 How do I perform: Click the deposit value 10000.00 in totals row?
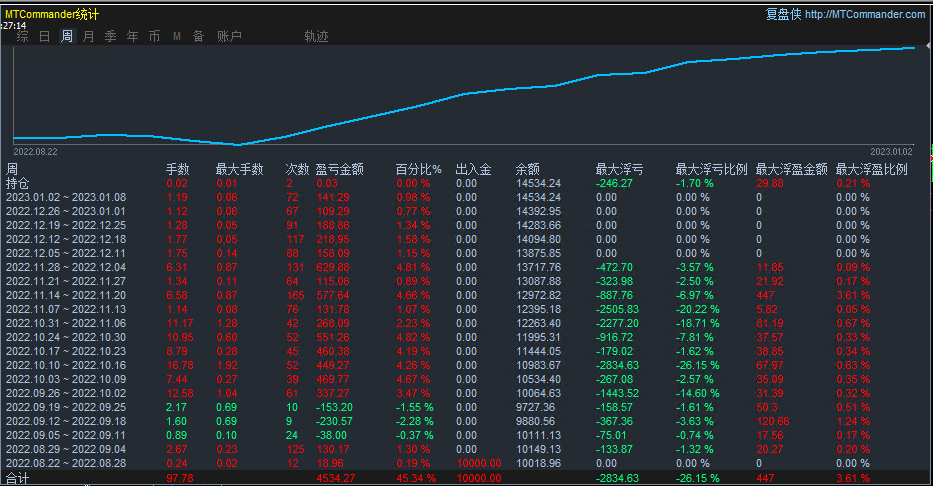coord(479,478)
